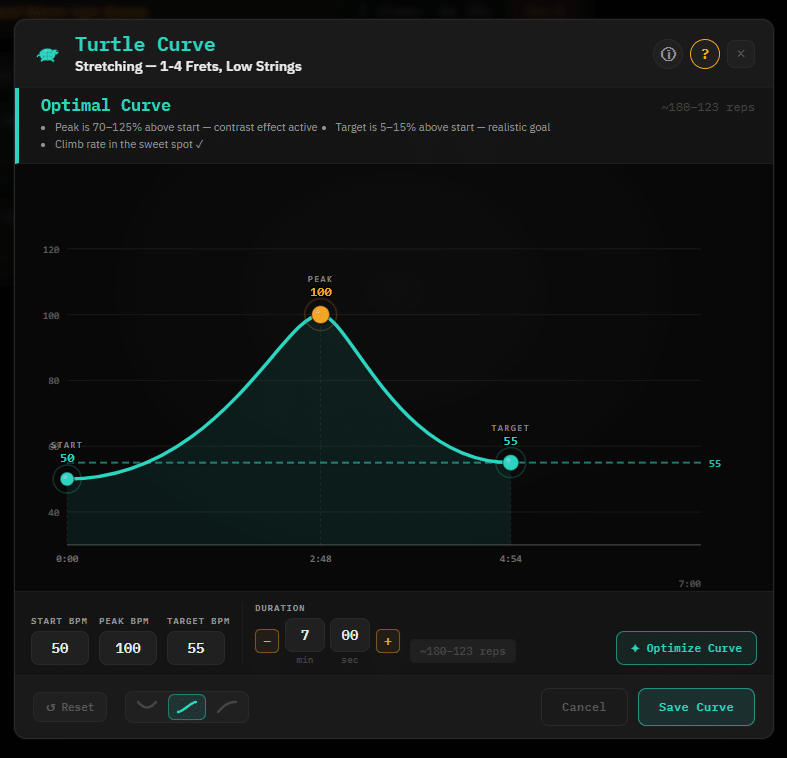Click the 0:00 time axis label
This screenshot has width=787, height=758.
pos(67,559)
